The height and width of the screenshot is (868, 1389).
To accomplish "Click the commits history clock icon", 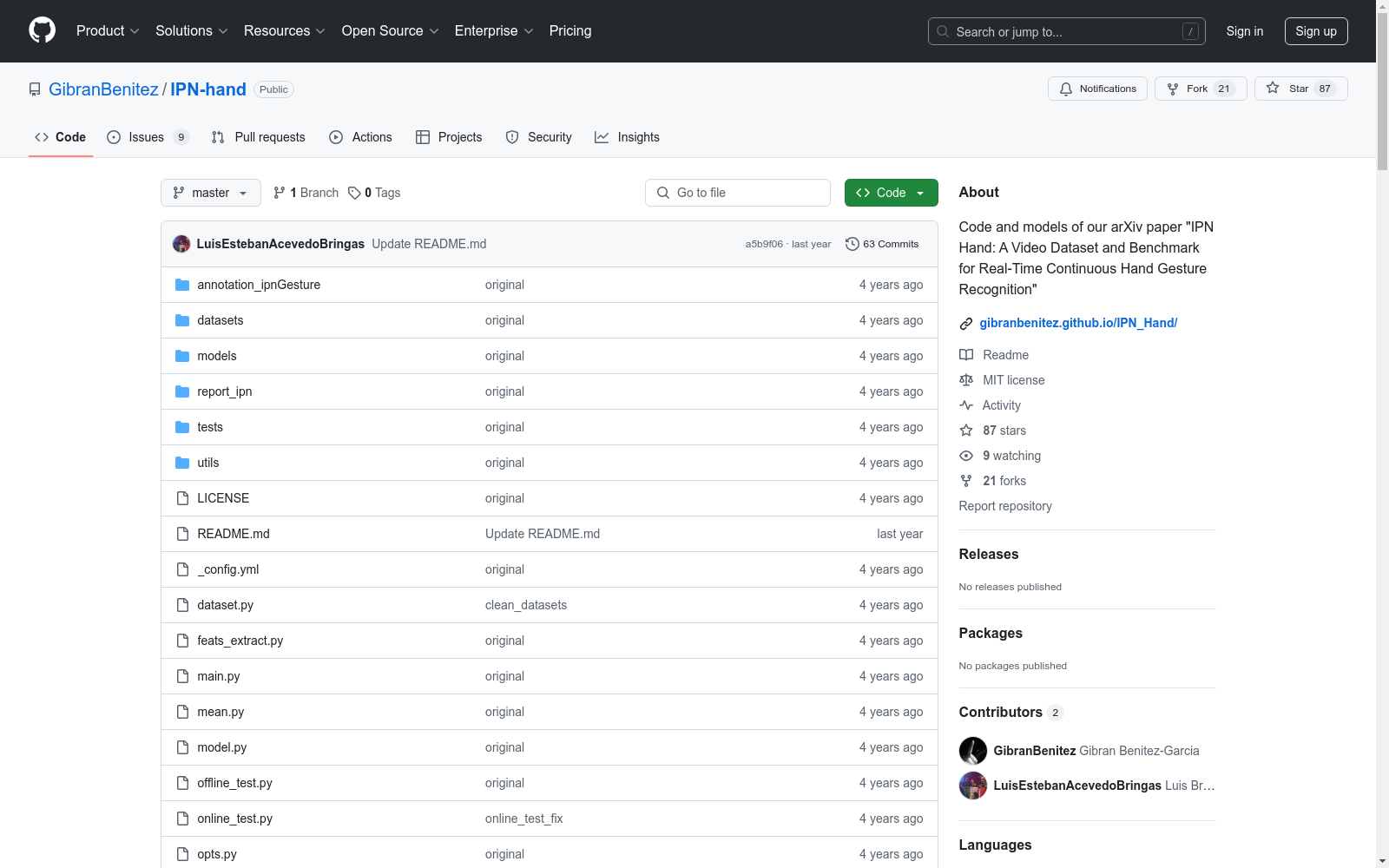I will coord(852,244).
